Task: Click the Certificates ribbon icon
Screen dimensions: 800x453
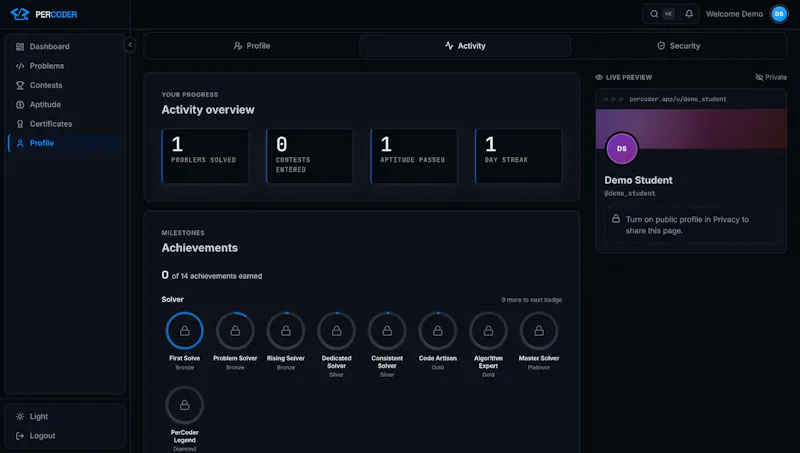Action: coord(20,124)
